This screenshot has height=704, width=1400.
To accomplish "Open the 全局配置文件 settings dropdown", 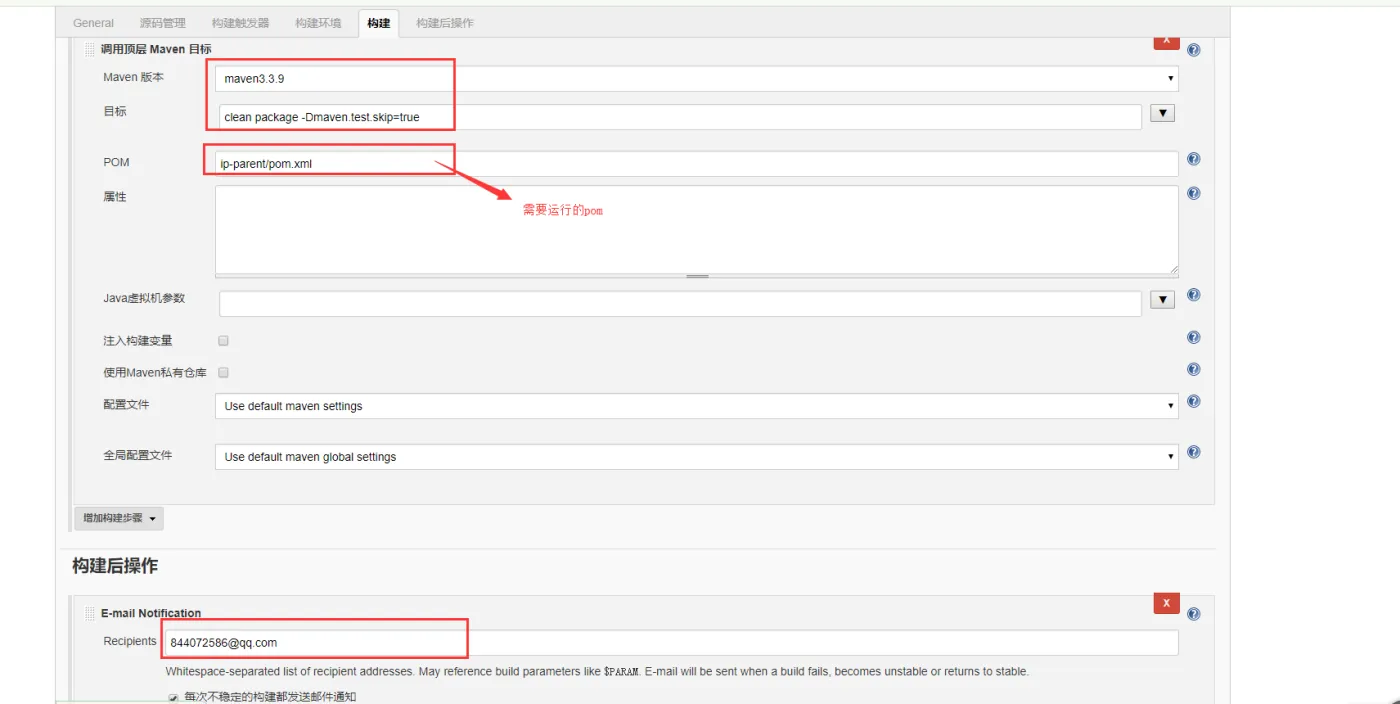I will 697,457.
